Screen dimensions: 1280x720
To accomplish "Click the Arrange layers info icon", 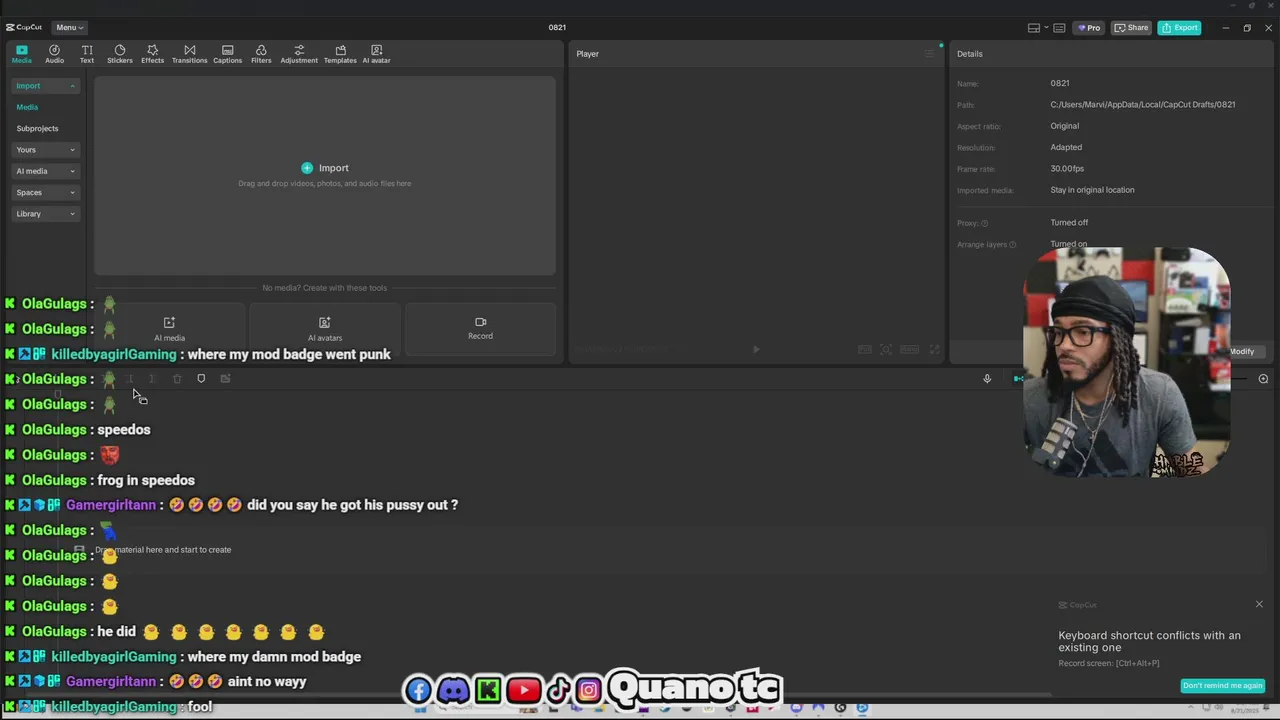I will (1013, 245).
